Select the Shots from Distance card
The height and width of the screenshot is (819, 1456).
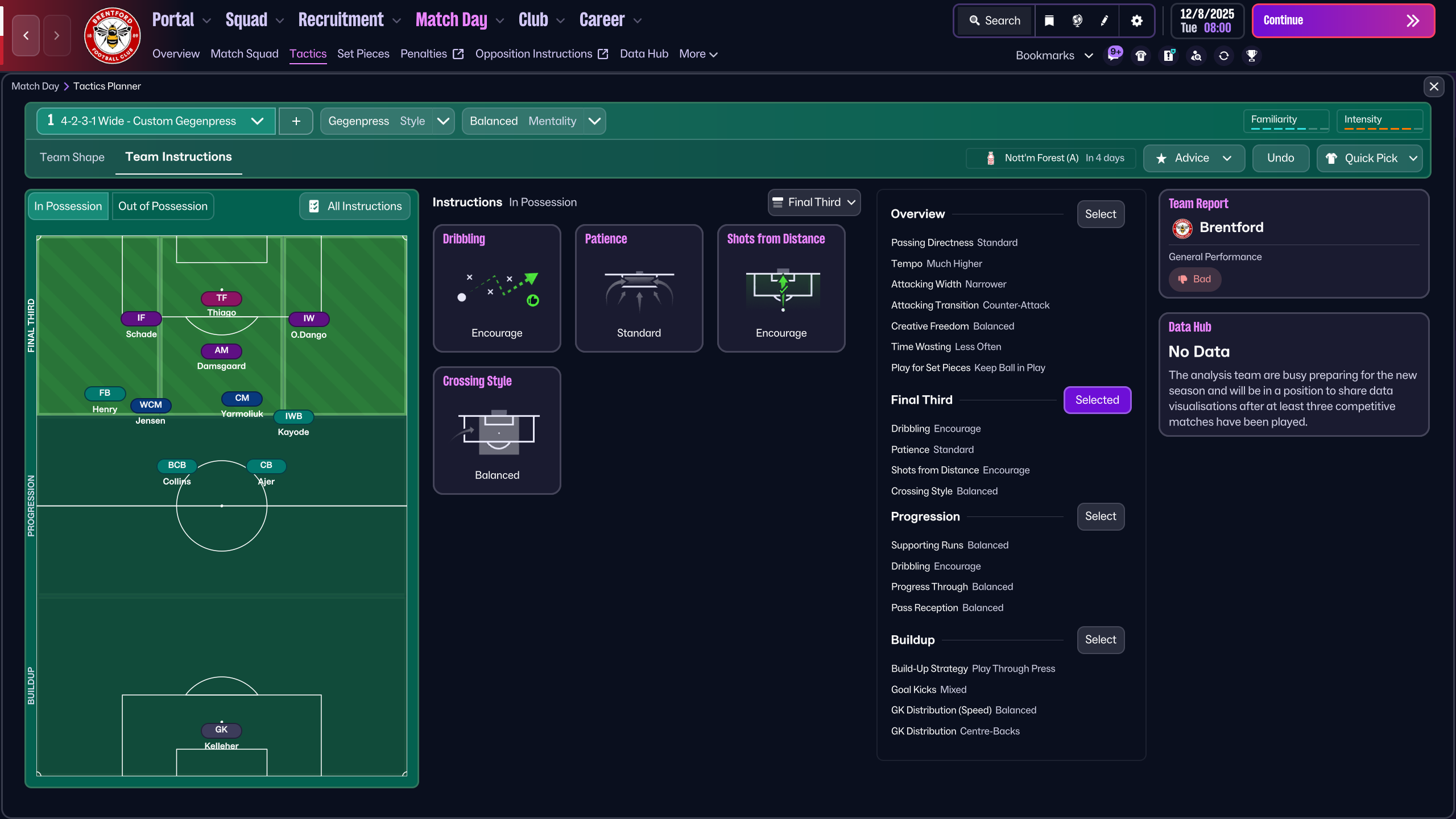point(781,288)
